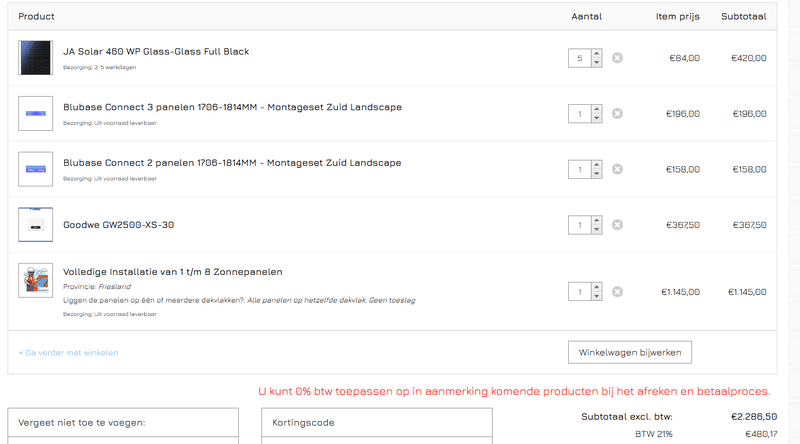800x444 pixels.
Task: Open Blubase Connect 3 panelen product link
Action: pyautogui.click(x=233, y=107)
